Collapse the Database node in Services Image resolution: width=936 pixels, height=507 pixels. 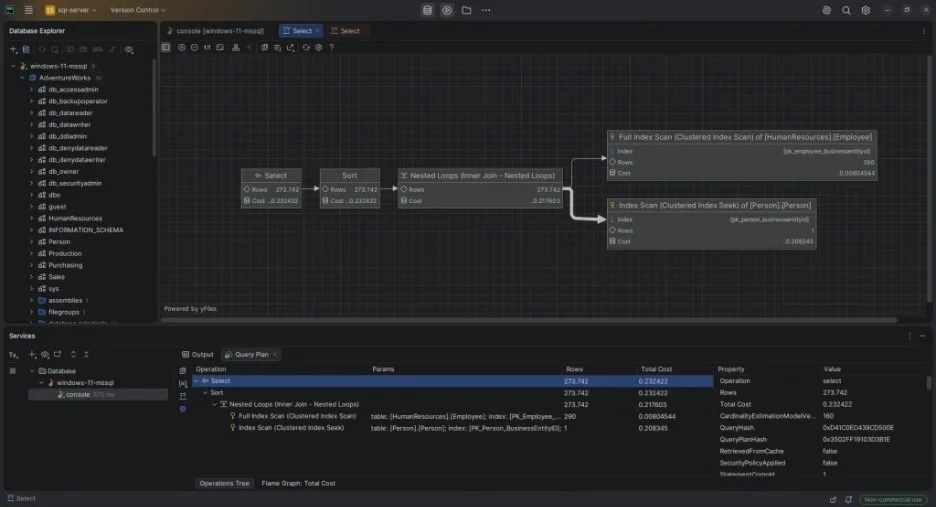32,371
